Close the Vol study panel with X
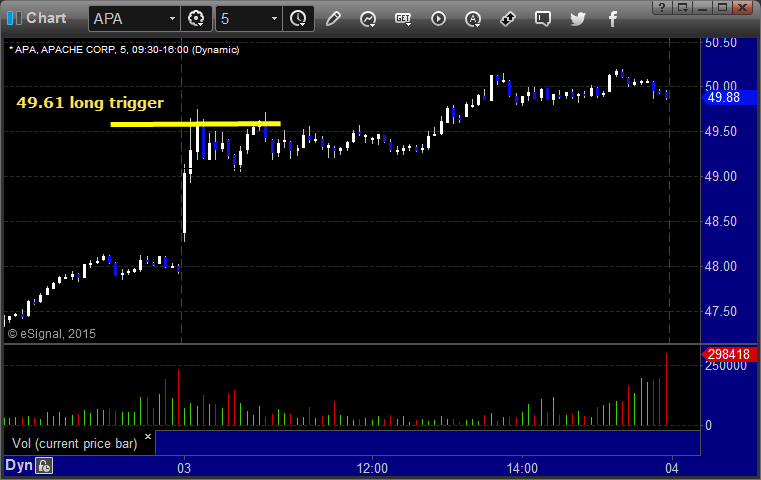 tap(148, 436)
